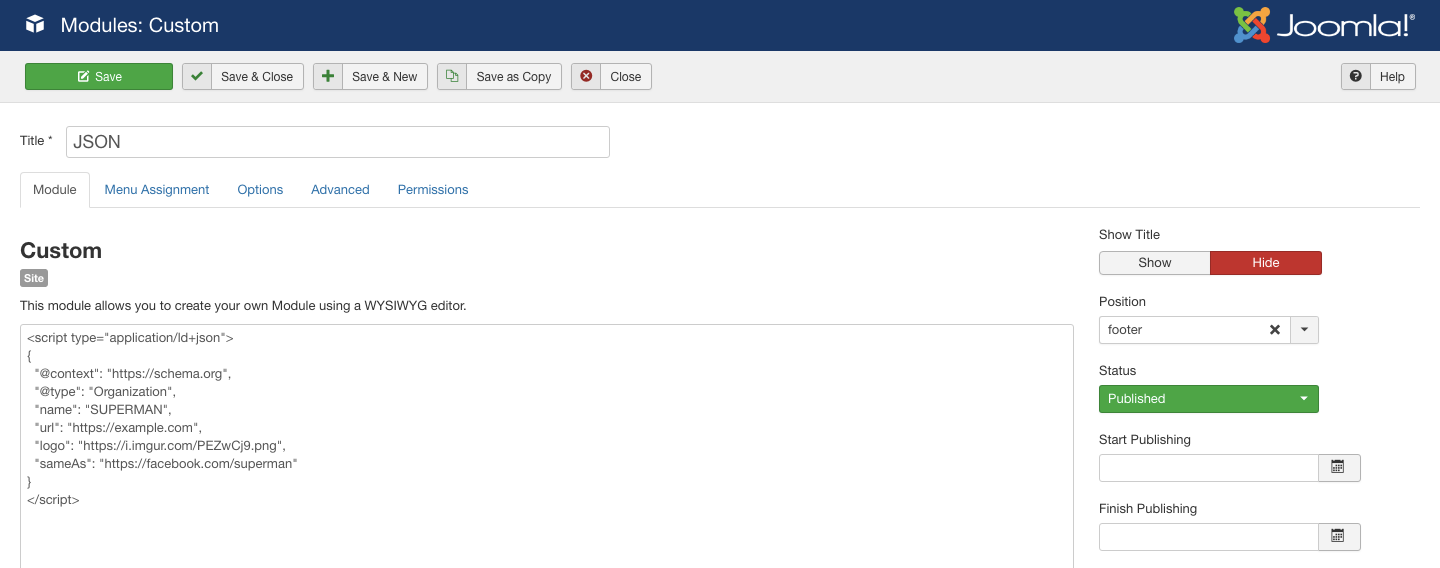Viewport: 1440px width, 568px height.
Task: Clear the footer position with the X icon
Action: [1275, 330]
